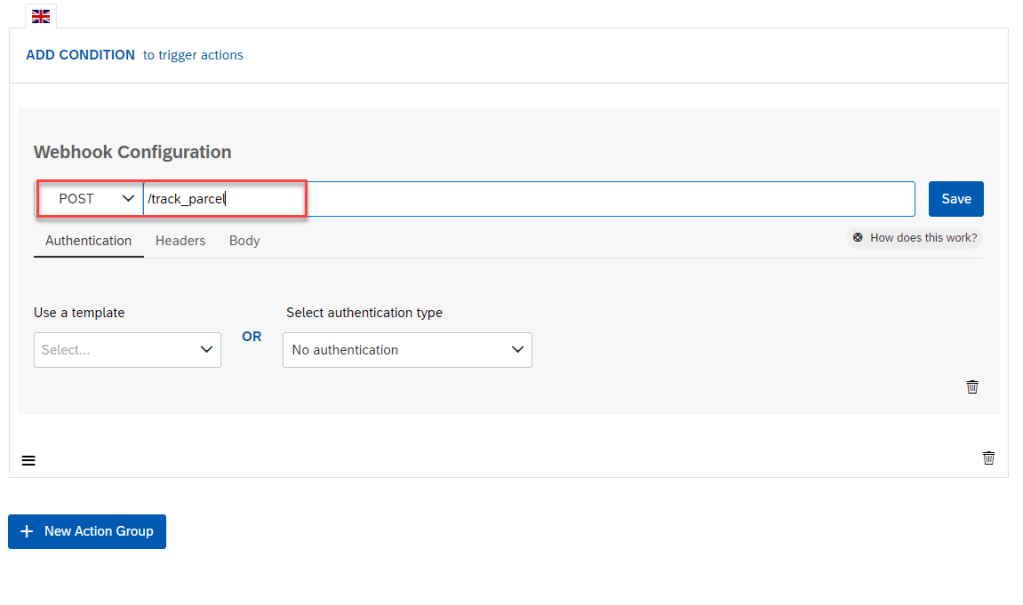Click the icon beside 'How does this work?'

point(858,238)
